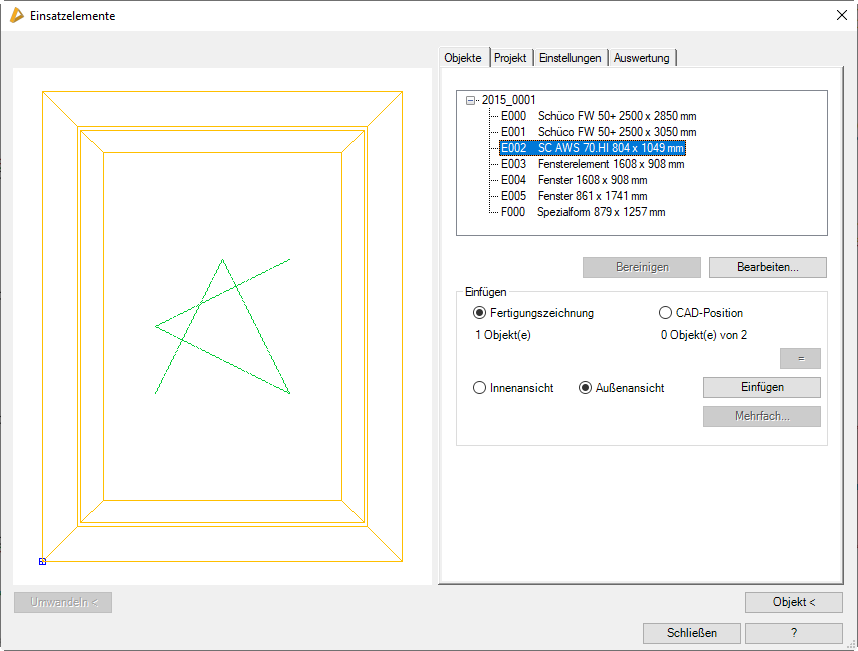Go to the Auswertung tab
The image size is (858, 651).
click(x=642, y=58)
